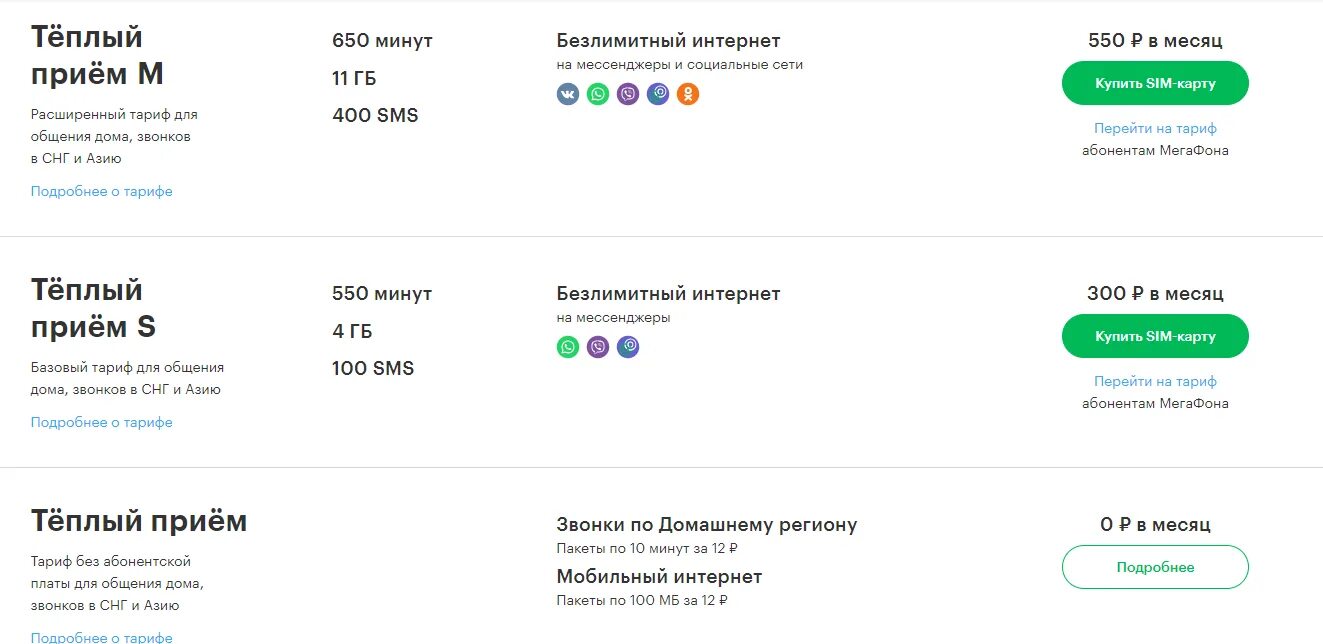Open Подробнее о тарифе under Тёплый приём M
The image size is (1323, 644).
tap(102, 191)
